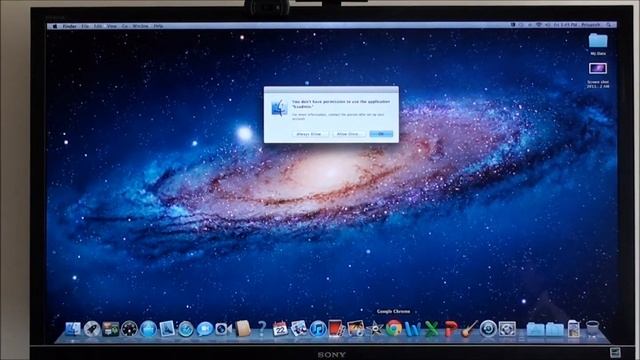The width and height of the screenshot is (640, 360).
Task: Click the Wi-Fi status menu icon
Action: tap(539, 25)
